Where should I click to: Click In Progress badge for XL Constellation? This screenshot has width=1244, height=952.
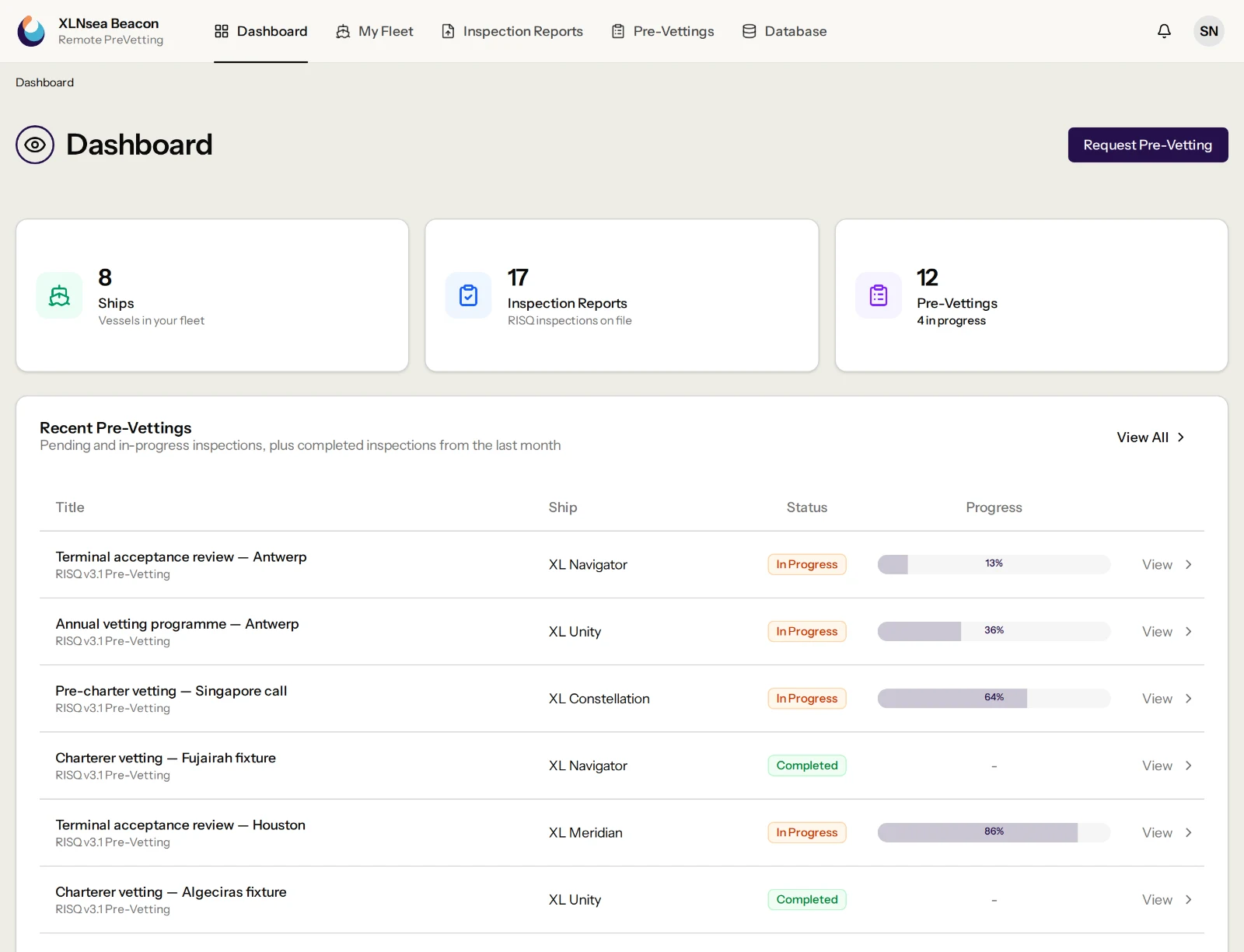coord(807,699)
